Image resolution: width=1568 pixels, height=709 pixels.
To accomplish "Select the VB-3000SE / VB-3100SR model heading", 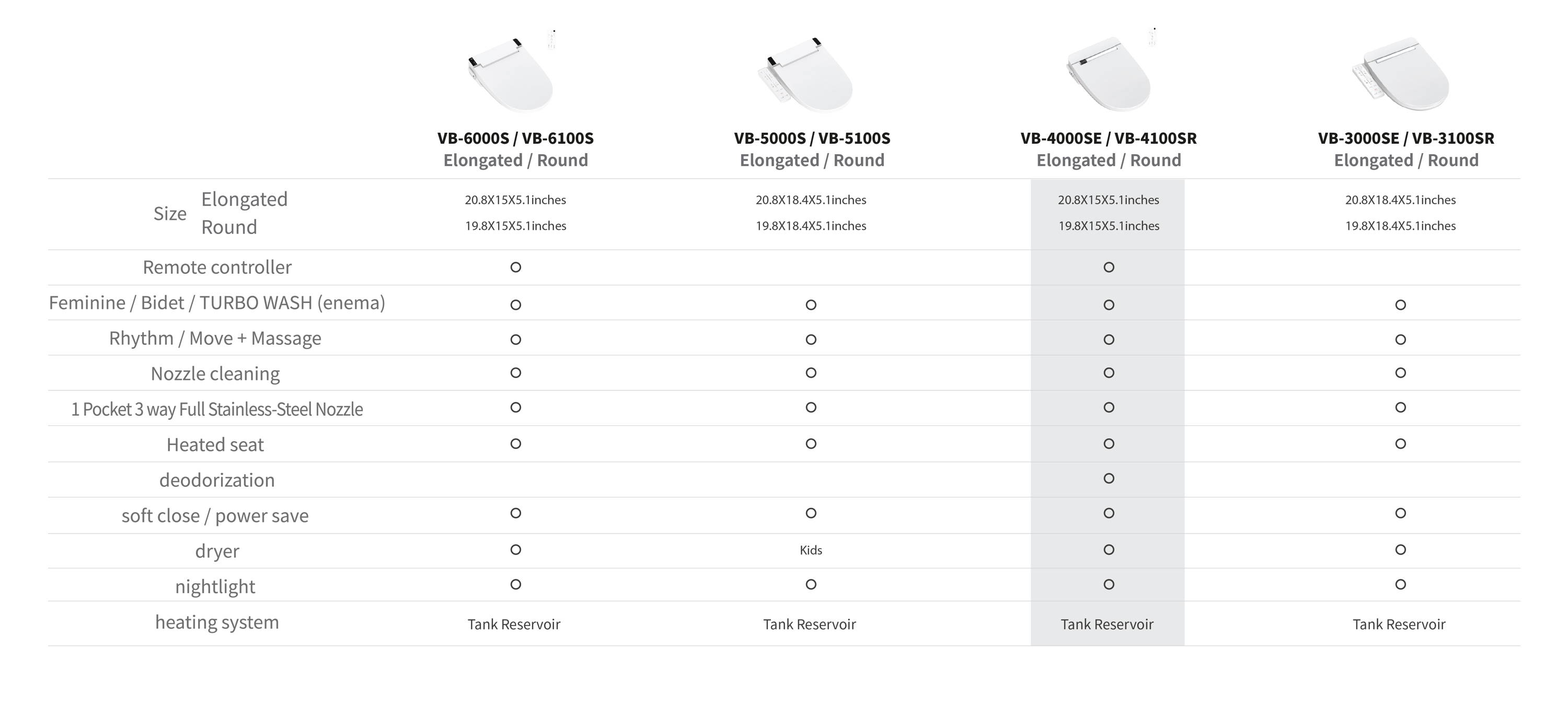I will (x=1406, y=138).
